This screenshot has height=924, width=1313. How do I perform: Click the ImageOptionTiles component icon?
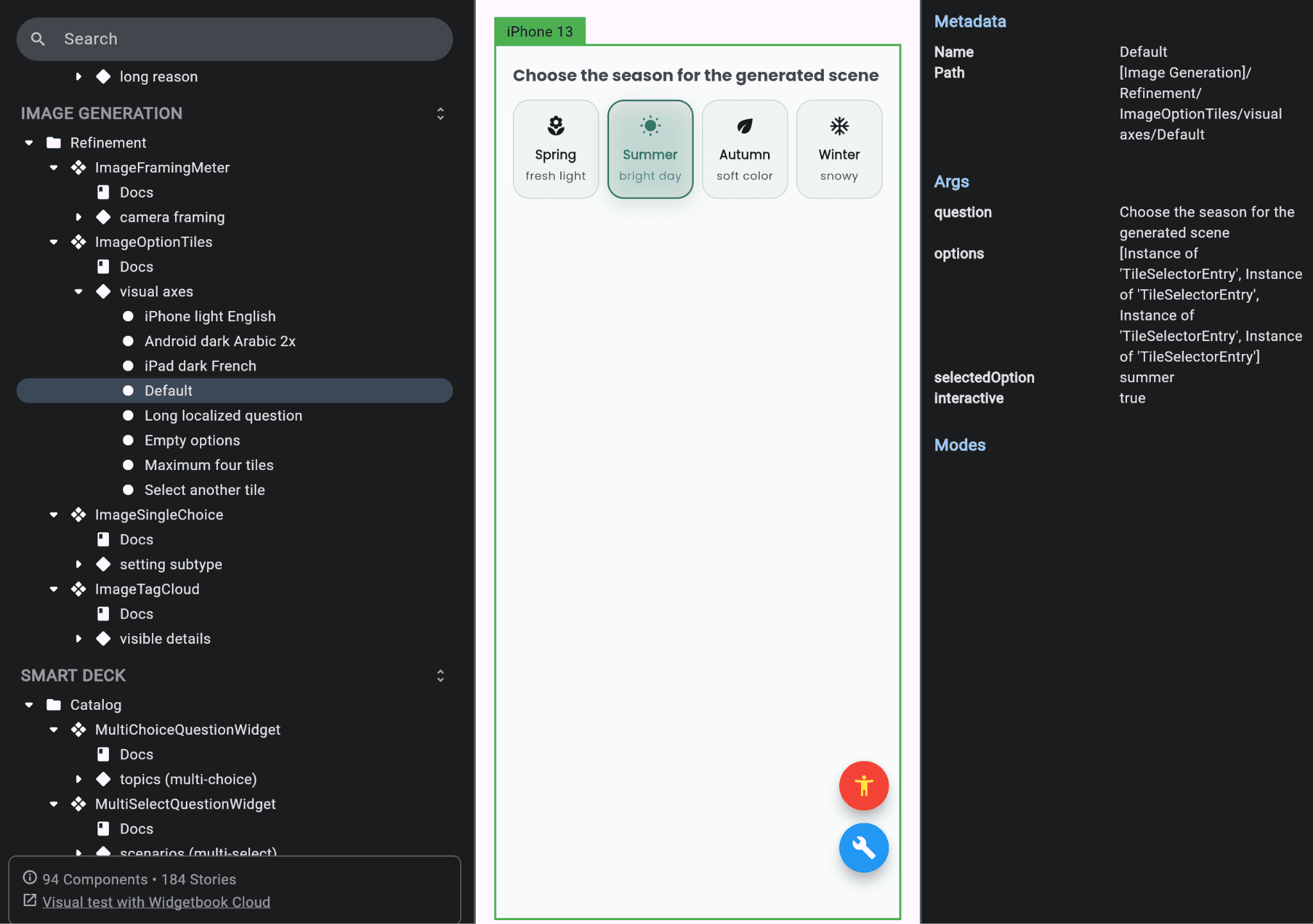[78, 242]
